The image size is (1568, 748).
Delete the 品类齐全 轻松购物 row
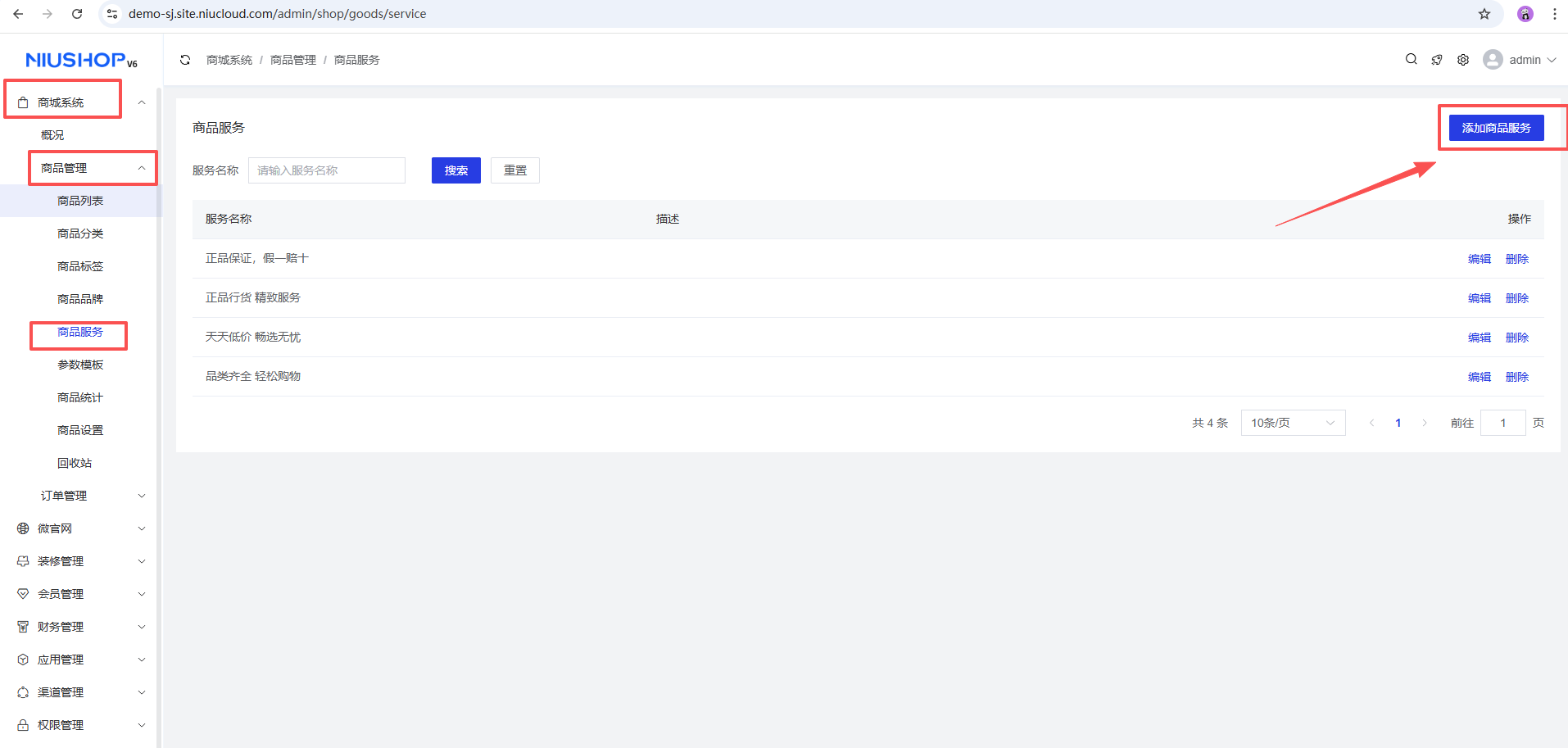point(1517,377)
